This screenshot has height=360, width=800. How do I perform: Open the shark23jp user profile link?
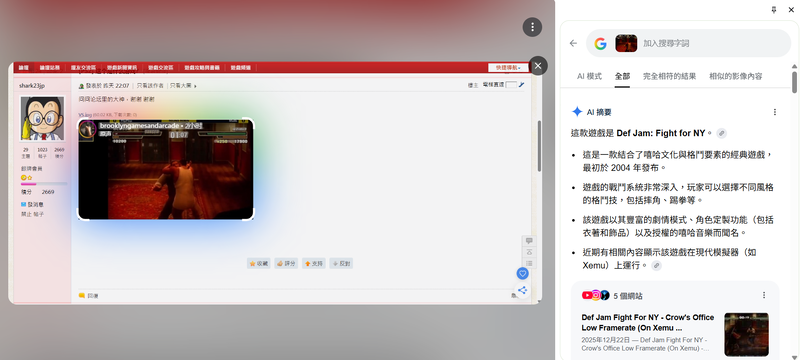tap(32, 86)
